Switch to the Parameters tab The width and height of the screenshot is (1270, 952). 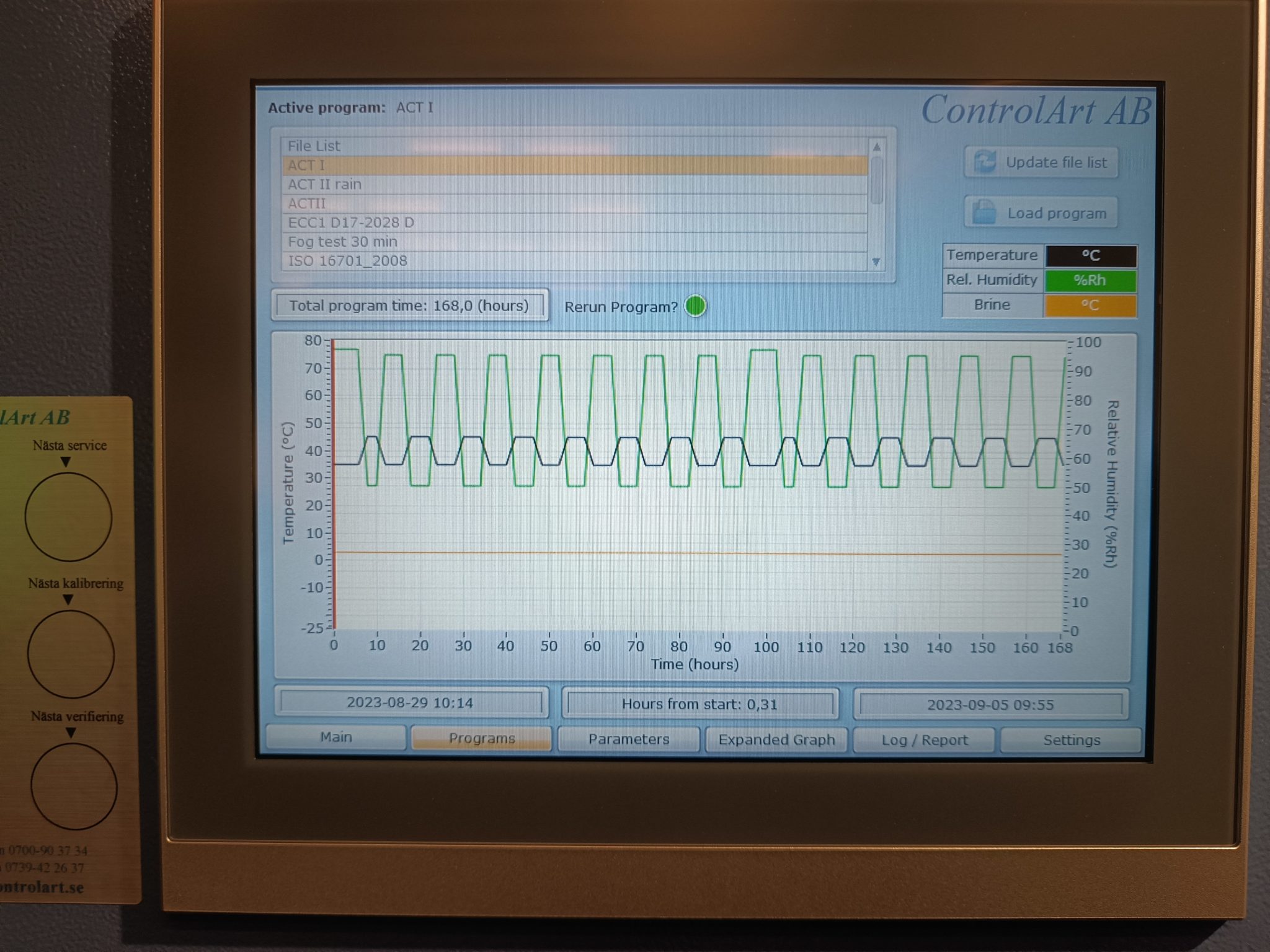(x=629, y=739)
